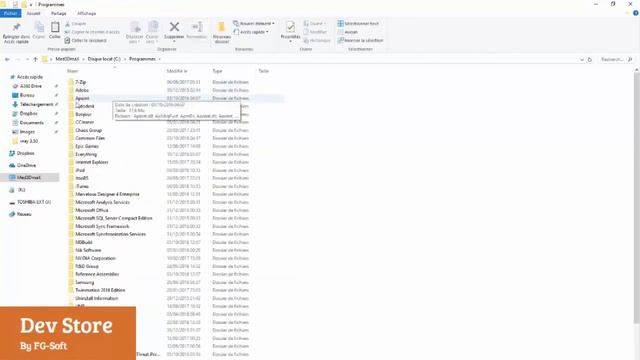Select TOSHIBA EXT drive in the sidebar
This screenshot has height=360, width=640.
33,202
